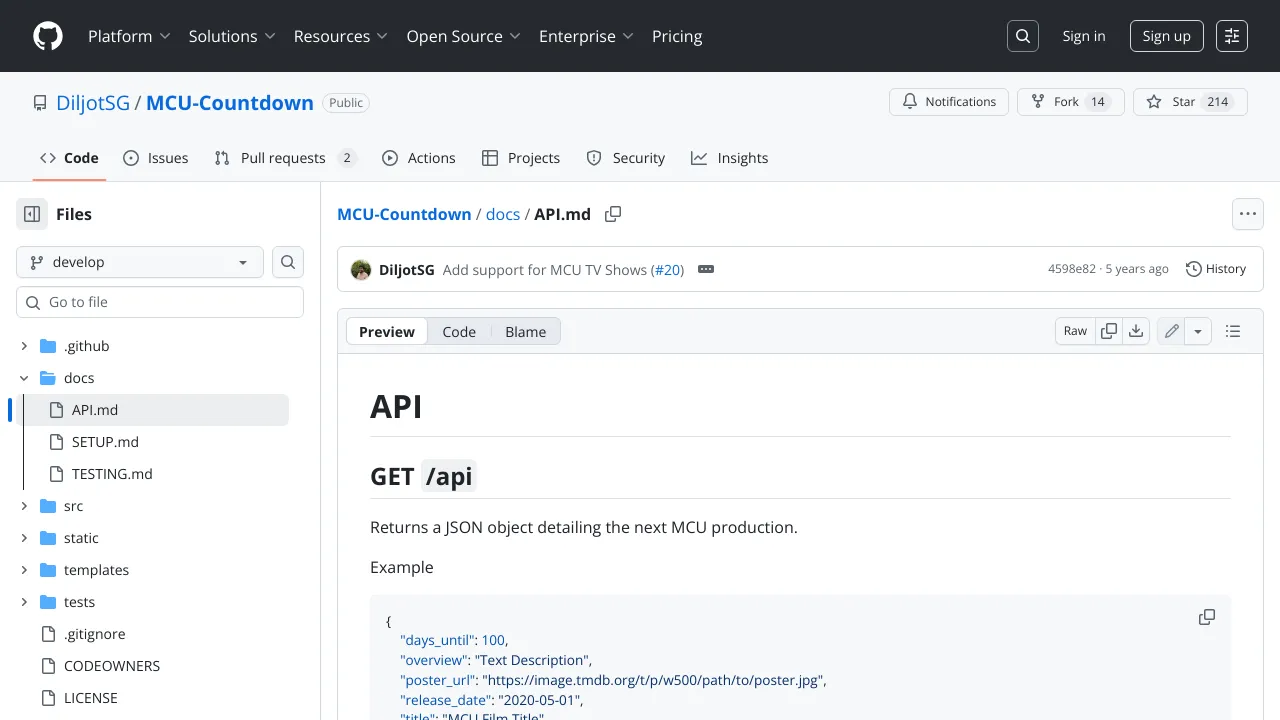The width and height of the screenshot is (1280, 720).
Task: Open the search magnifier in the header
Action: 1023,36
